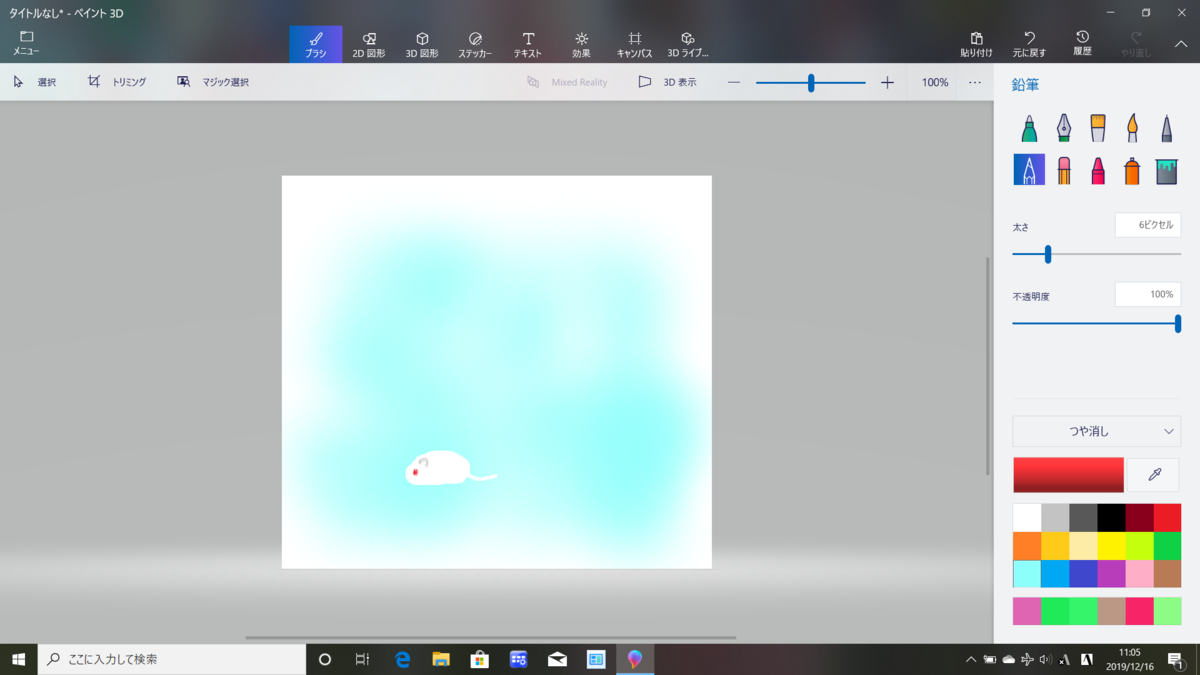Open Mail app from taskbar
This screenshot has width=1200, height=675.
pos(557,659)
